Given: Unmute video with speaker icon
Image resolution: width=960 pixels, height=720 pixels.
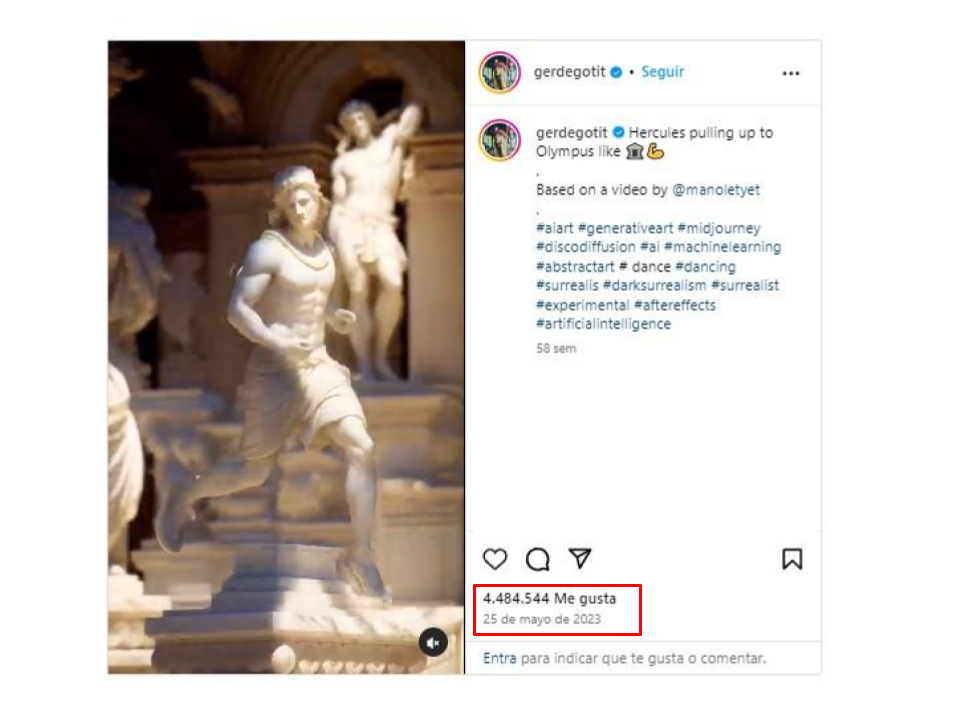Looking at the screenshot, I should click(x=433, y=642).
